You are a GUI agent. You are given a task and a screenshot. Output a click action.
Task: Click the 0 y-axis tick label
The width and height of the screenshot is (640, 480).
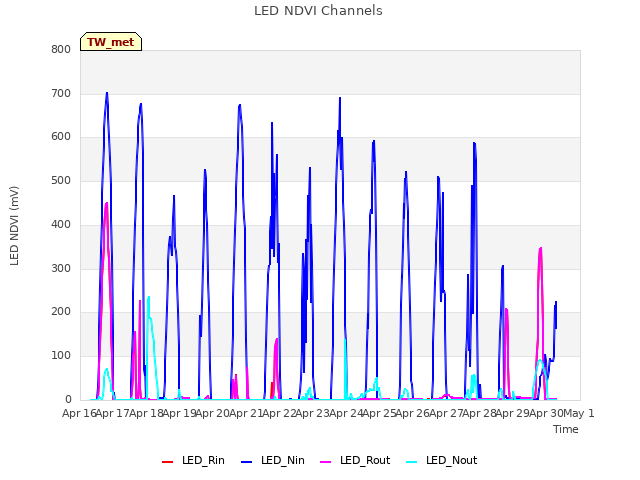tap(68, 400)
